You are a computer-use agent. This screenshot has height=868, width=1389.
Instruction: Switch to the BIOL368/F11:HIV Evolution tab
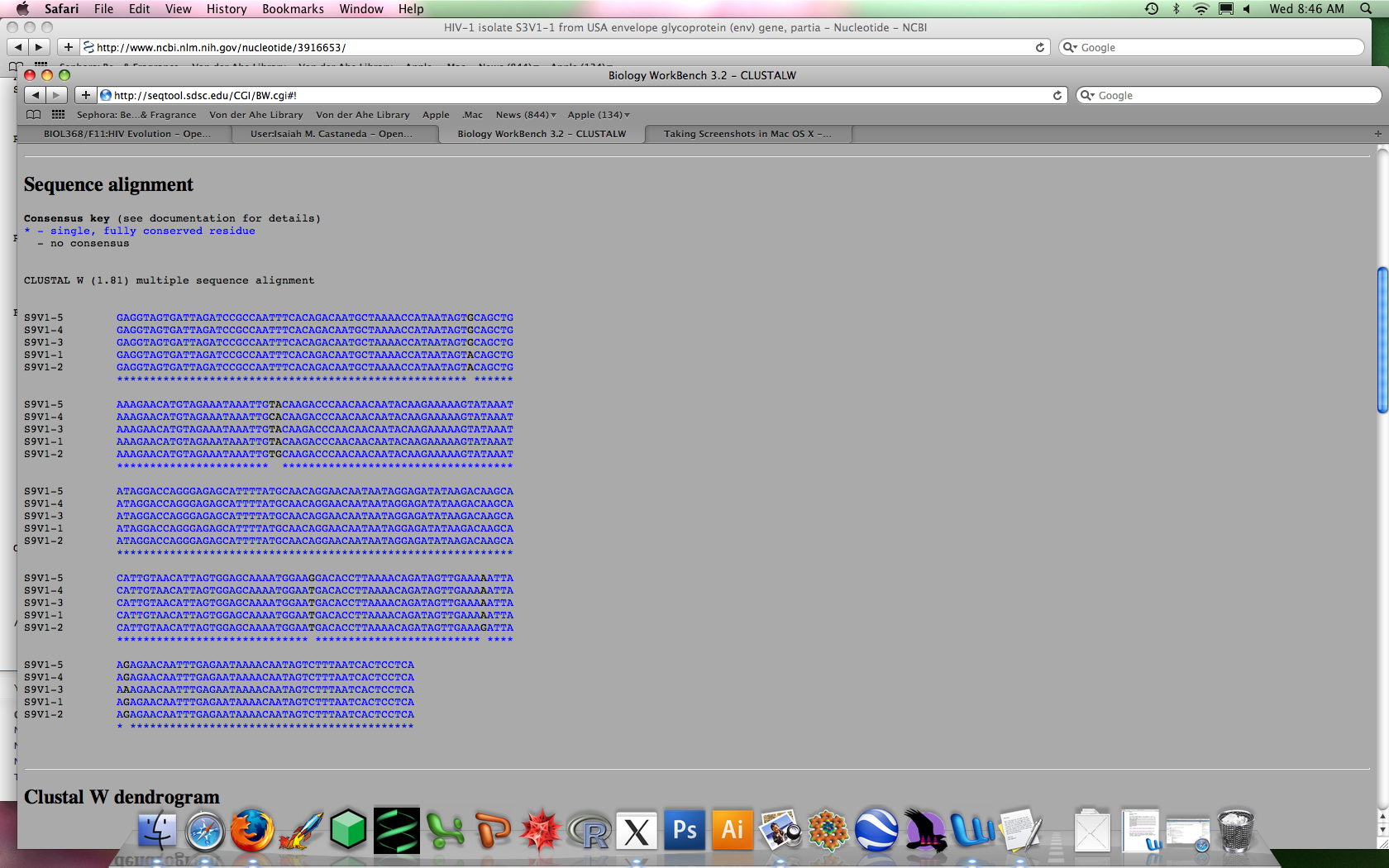pyautogui.click(x=126, y=134)
